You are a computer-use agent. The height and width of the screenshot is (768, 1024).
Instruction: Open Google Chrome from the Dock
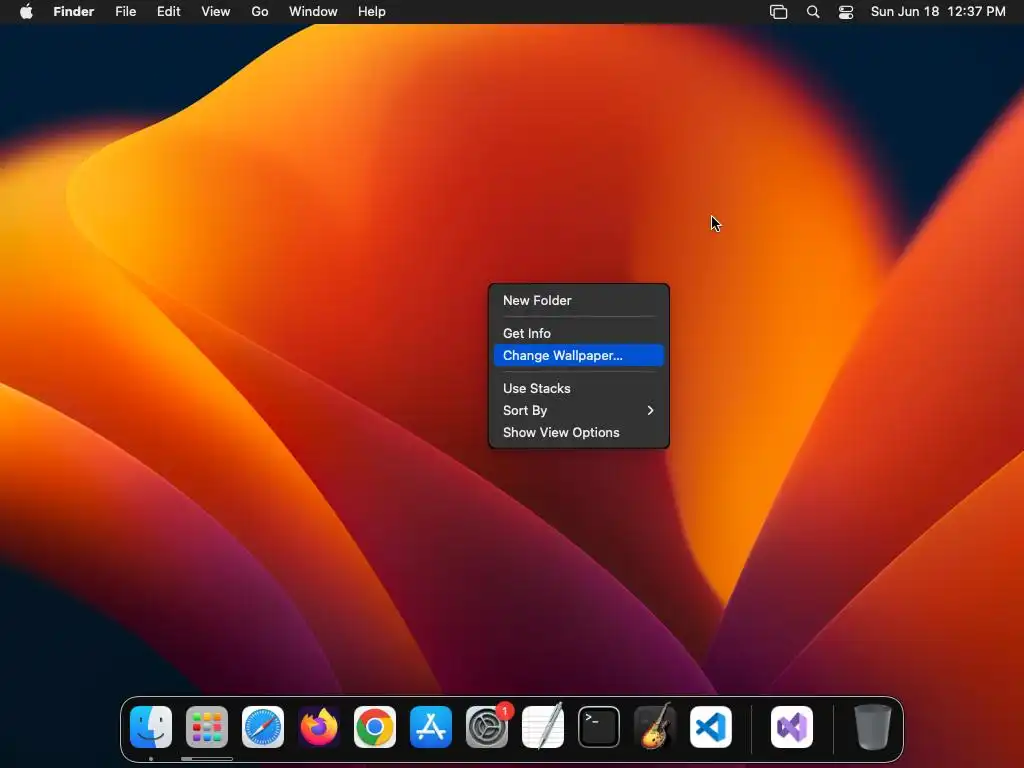(375, 727)
